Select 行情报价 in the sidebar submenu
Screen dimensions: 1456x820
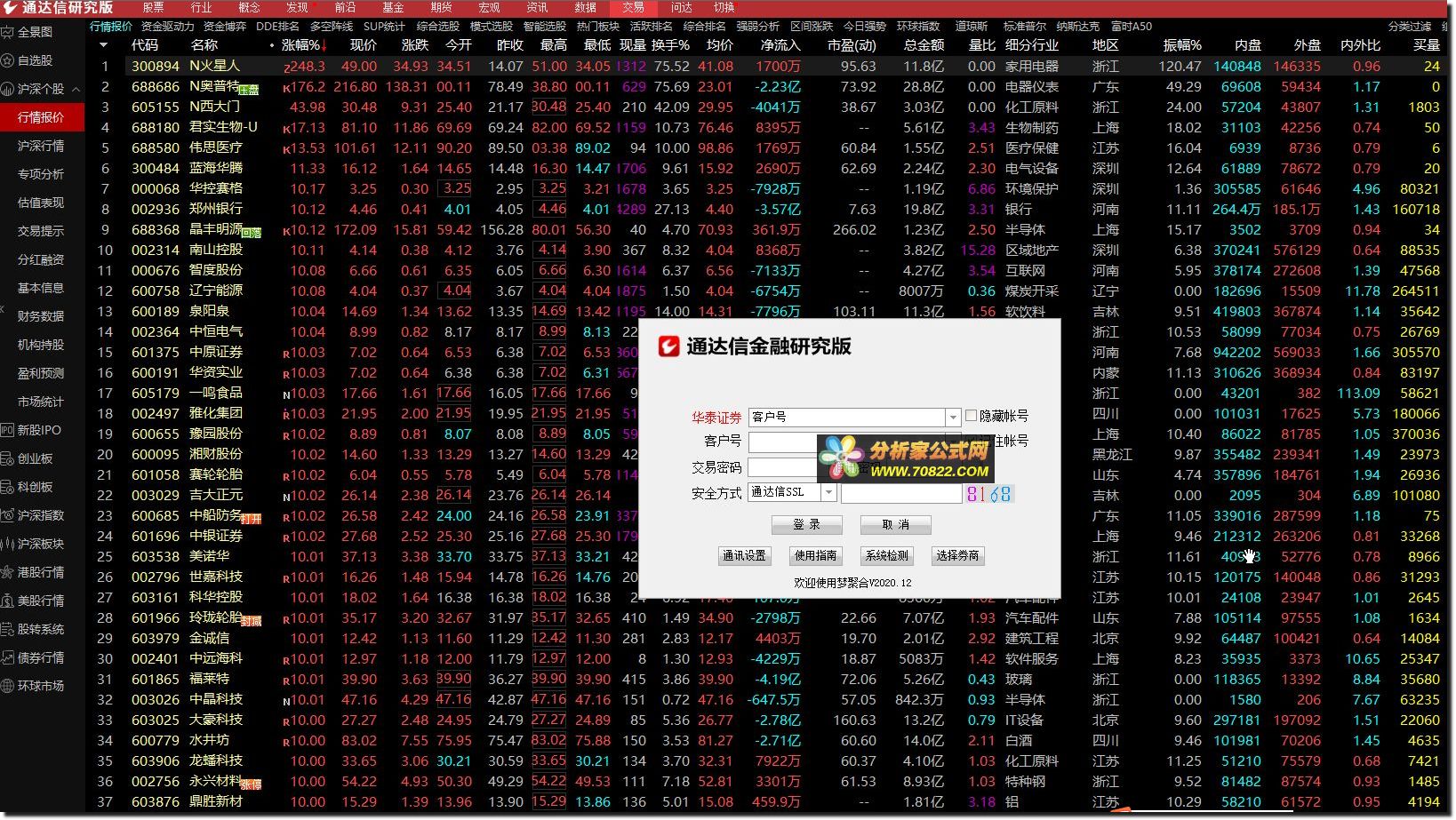pyautogui.click(x=42, y=117)
